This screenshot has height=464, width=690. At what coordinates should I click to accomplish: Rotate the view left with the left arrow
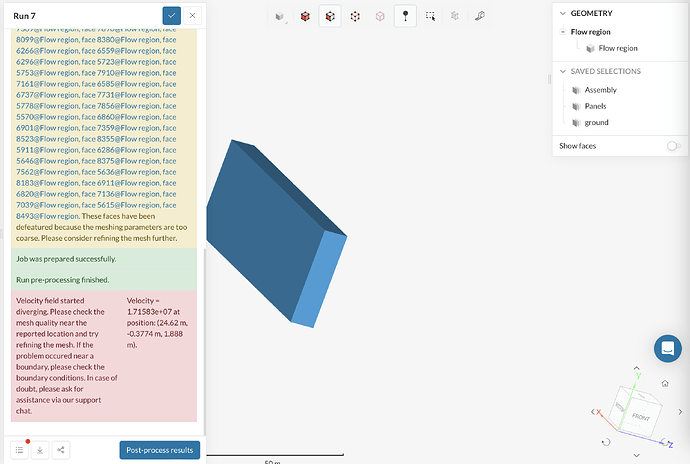(x=593, y=412)
